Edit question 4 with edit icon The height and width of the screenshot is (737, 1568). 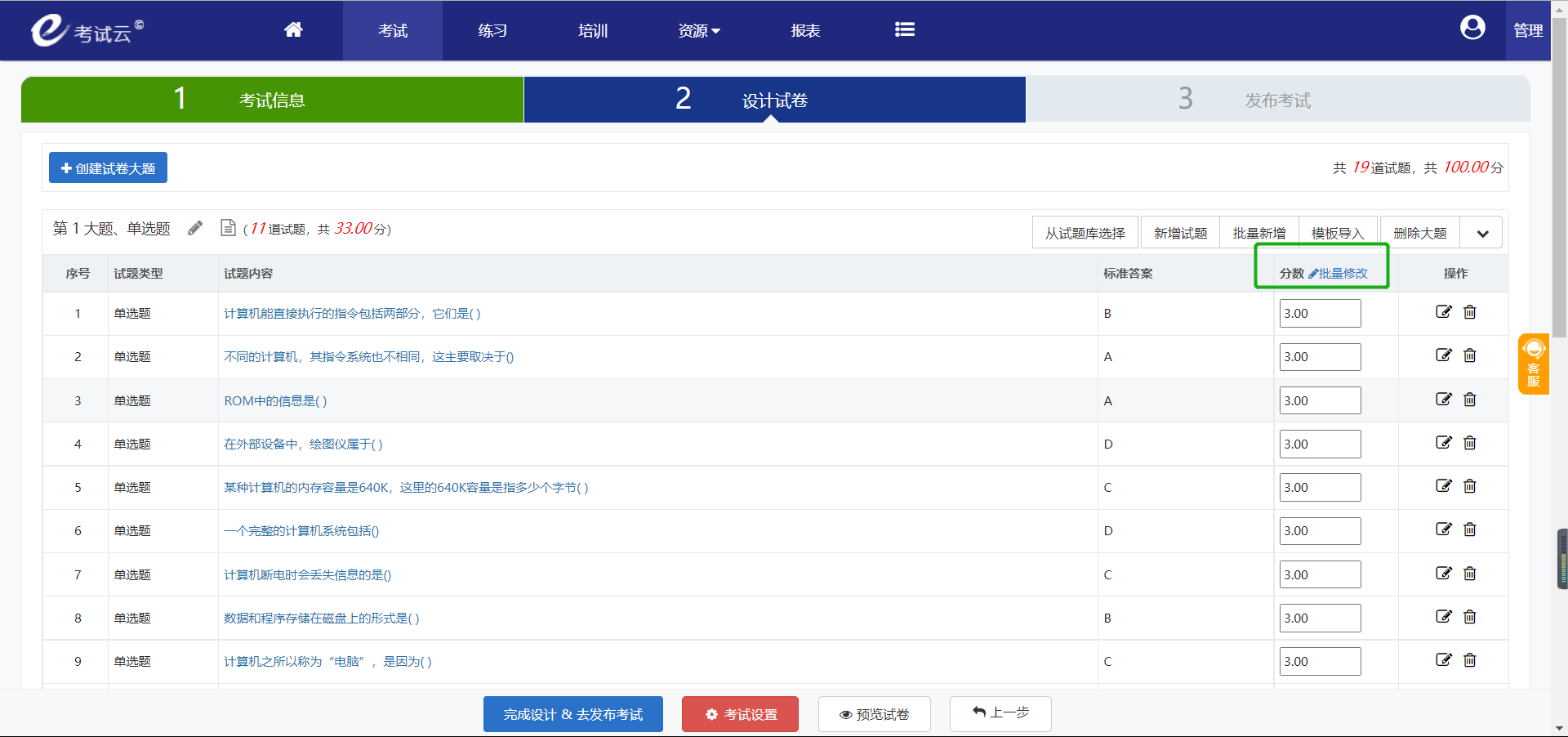pos(1444,442)
